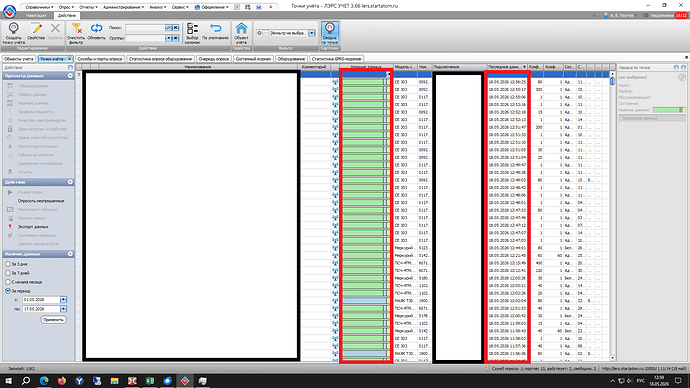This screenshot has height=388, width=690.
Task: Open График данных in left panel
Action: click(x=32, y=95)
